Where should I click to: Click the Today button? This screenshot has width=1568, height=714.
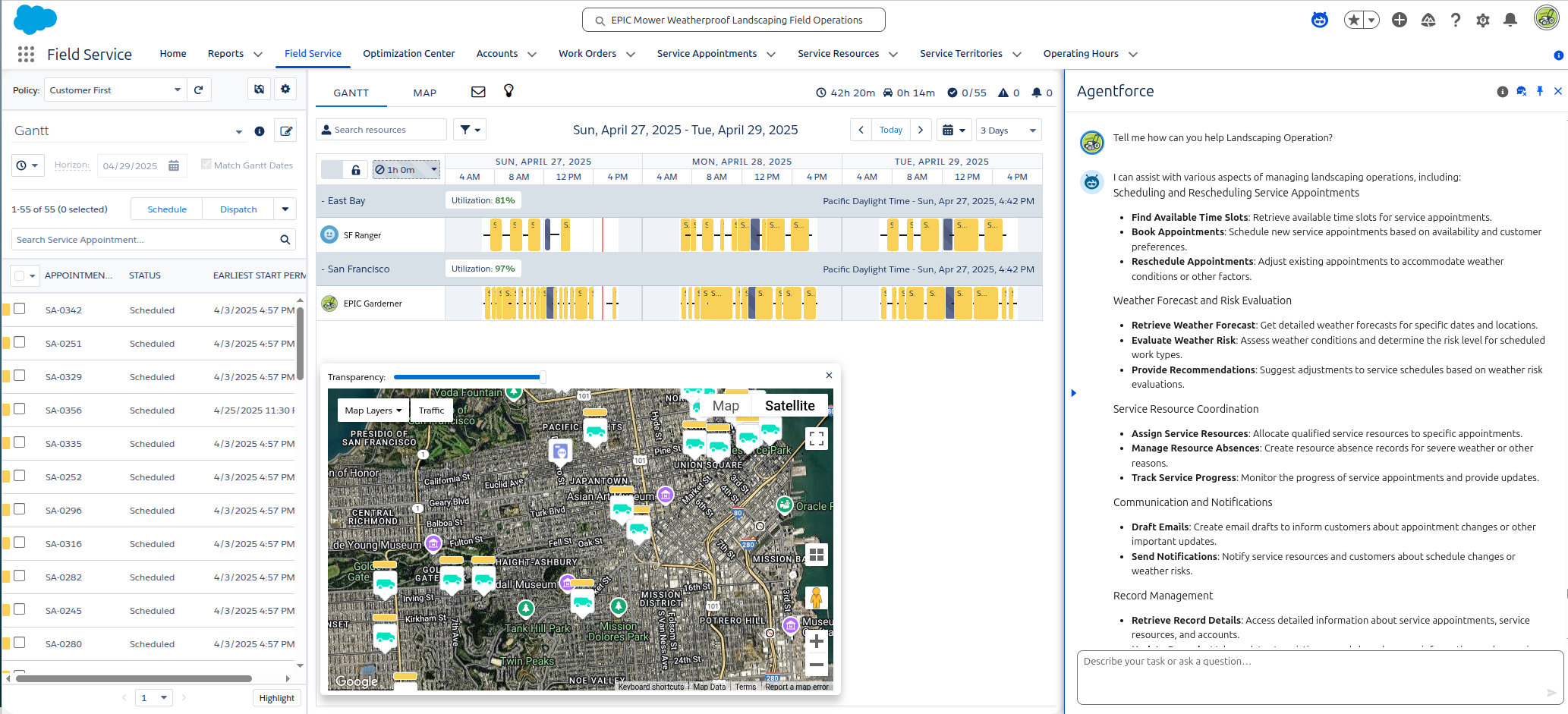click(890, 131)
